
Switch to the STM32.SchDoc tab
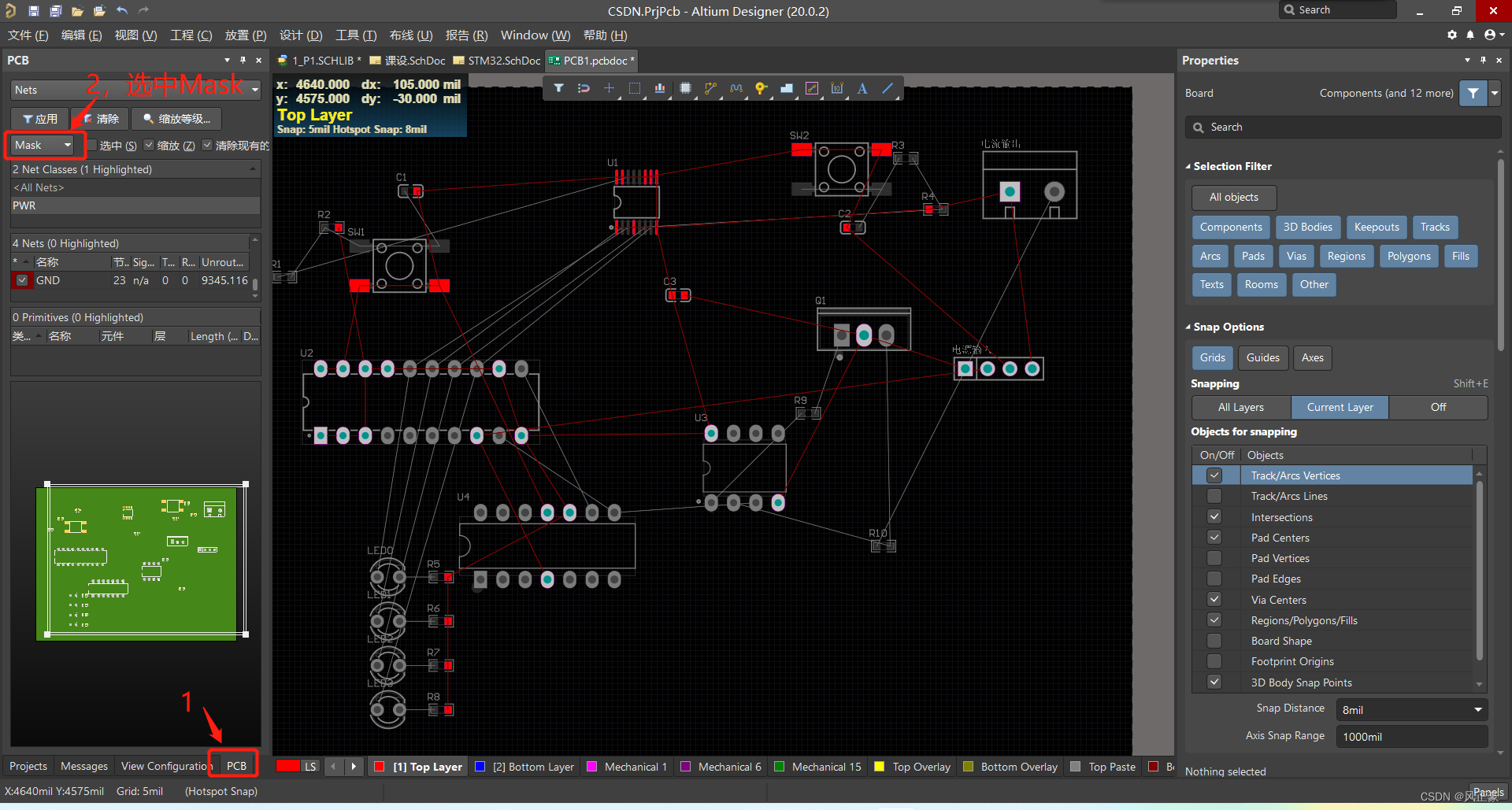coord(496,61)
